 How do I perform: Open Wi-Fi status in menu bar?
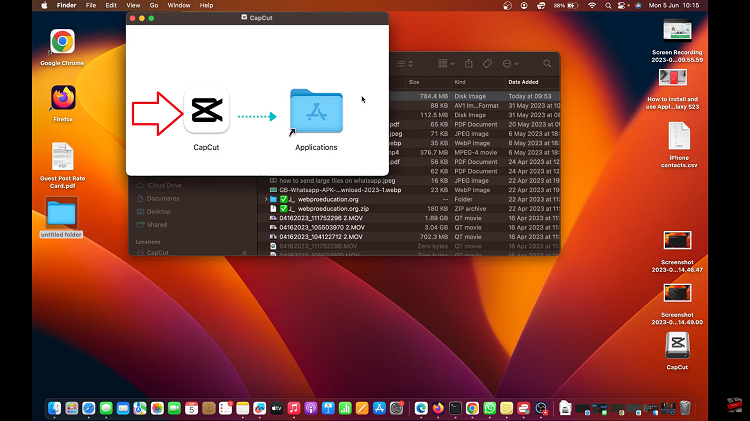pos(592,5)
